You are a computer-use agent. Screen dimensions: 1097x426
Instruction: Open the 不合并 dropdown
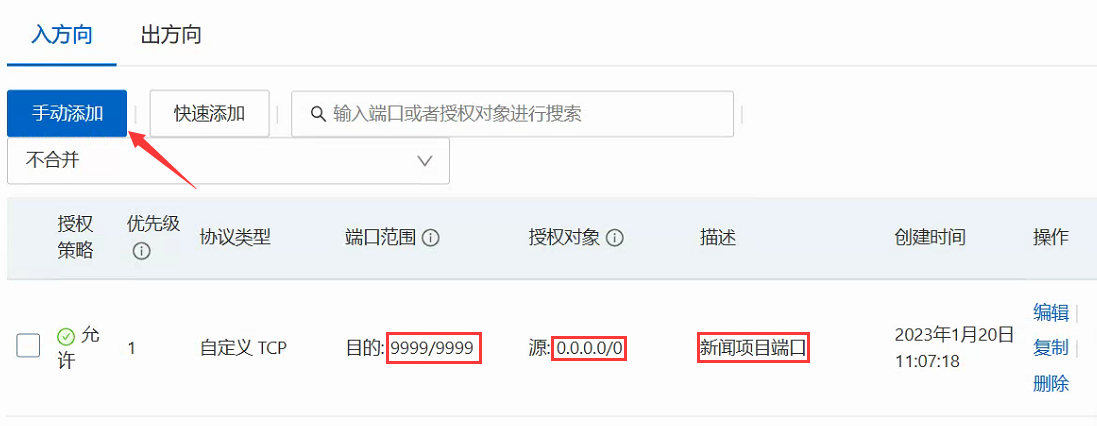click(x=228, y=161)
